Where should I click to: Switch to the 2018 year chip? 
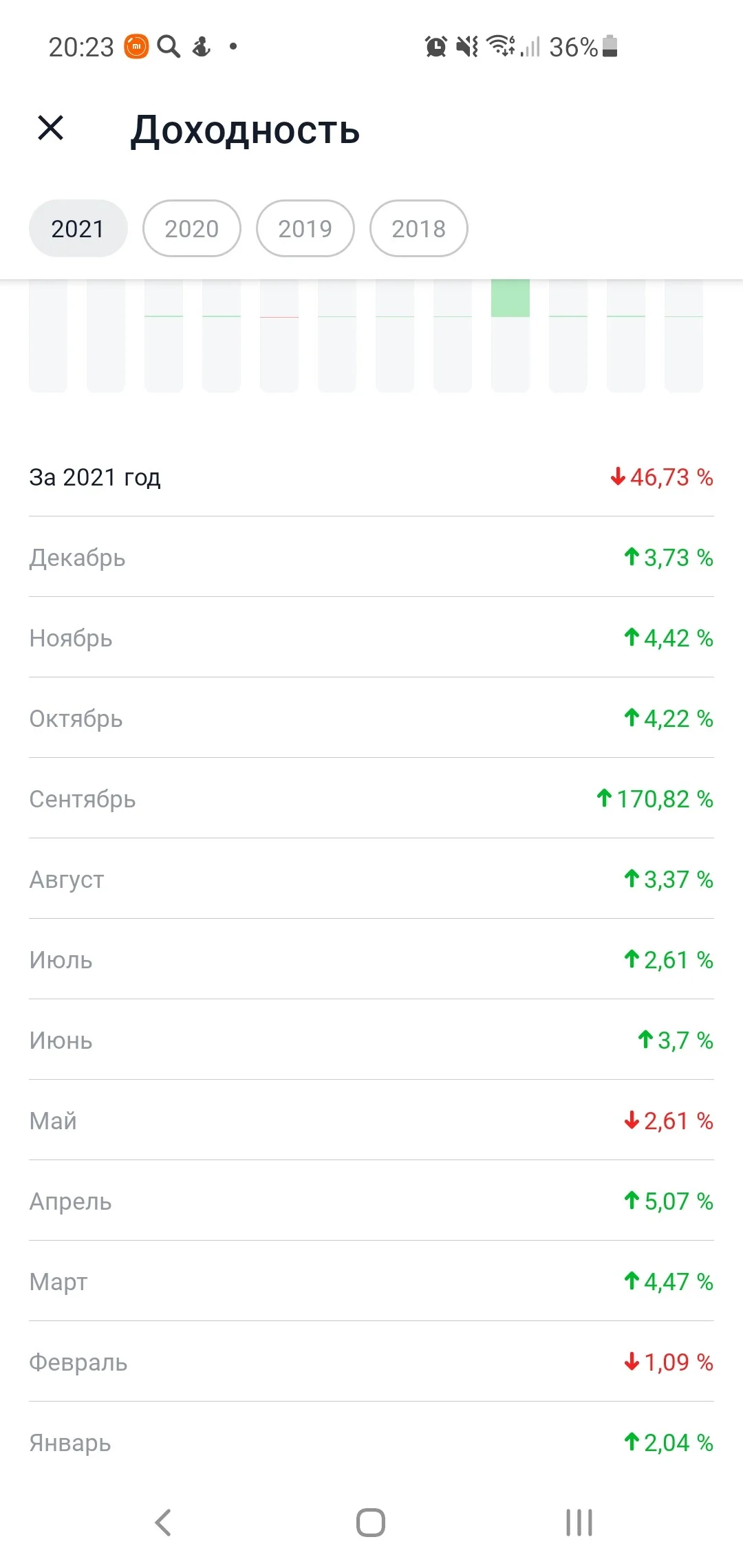point(419,228)
